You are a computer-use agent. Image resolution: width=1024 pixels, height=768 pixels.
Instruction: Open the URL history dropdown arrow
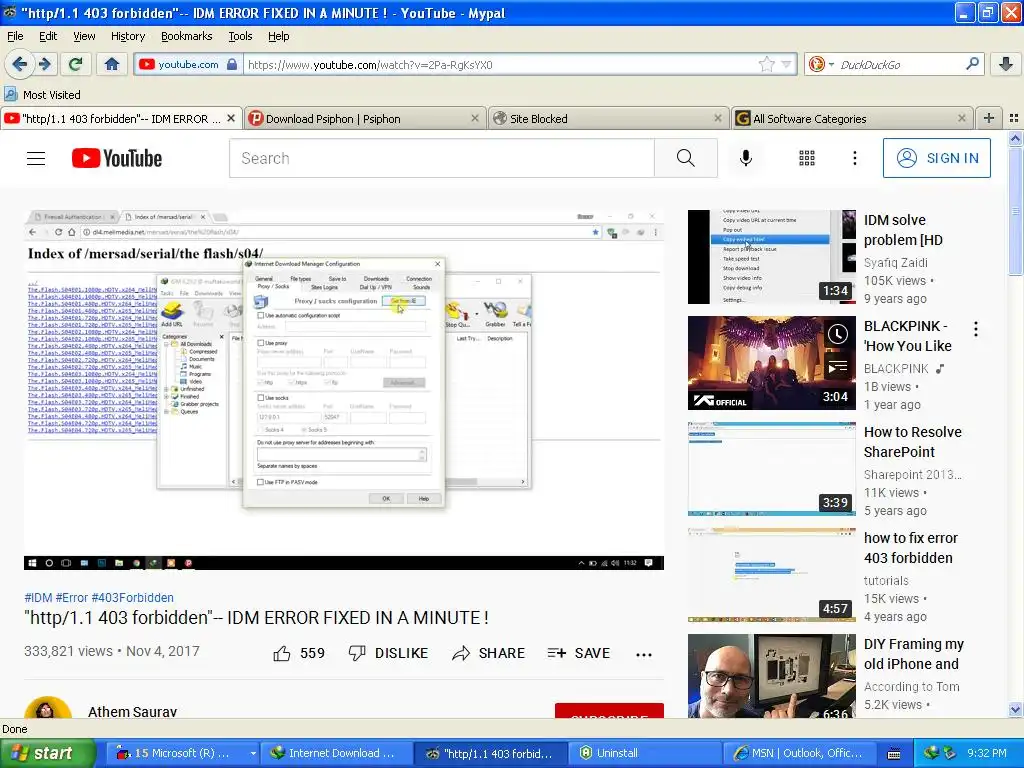[786, 64]
